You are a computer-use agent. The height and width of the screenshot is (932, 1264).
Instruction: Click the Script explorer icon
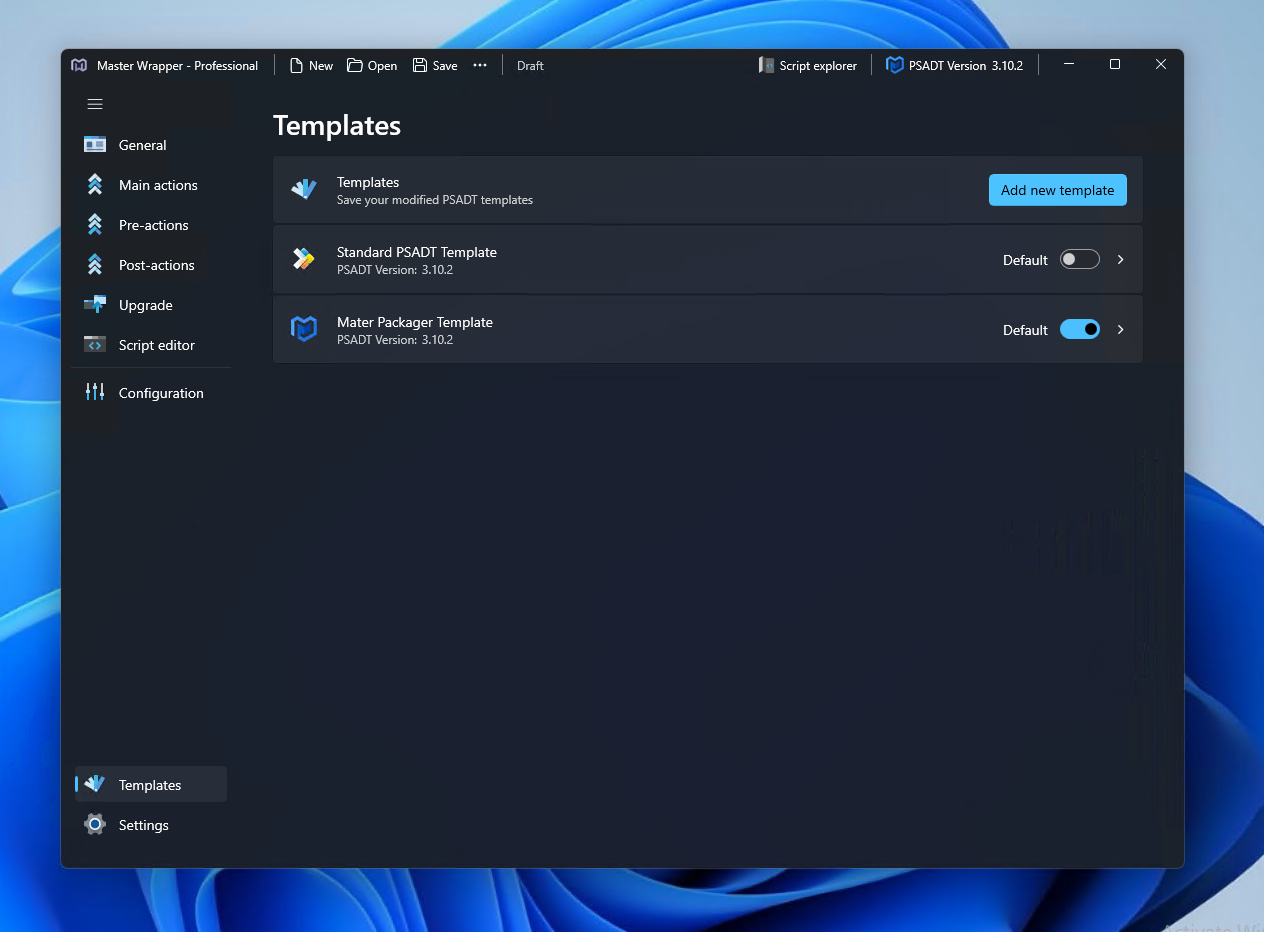pyautogui.click(x=766, y=65)
